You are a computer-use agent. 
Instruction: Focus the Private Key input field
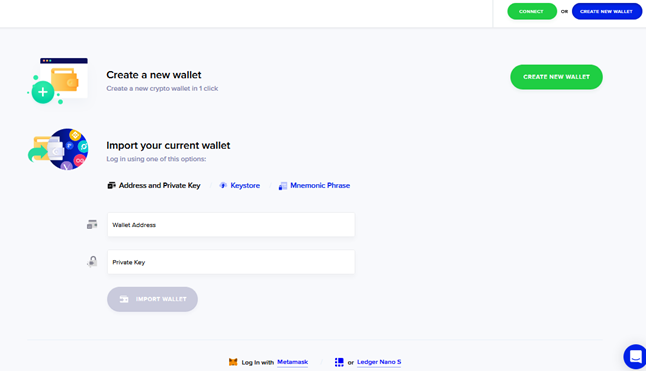pyautogui.click(x=231, y=262)
